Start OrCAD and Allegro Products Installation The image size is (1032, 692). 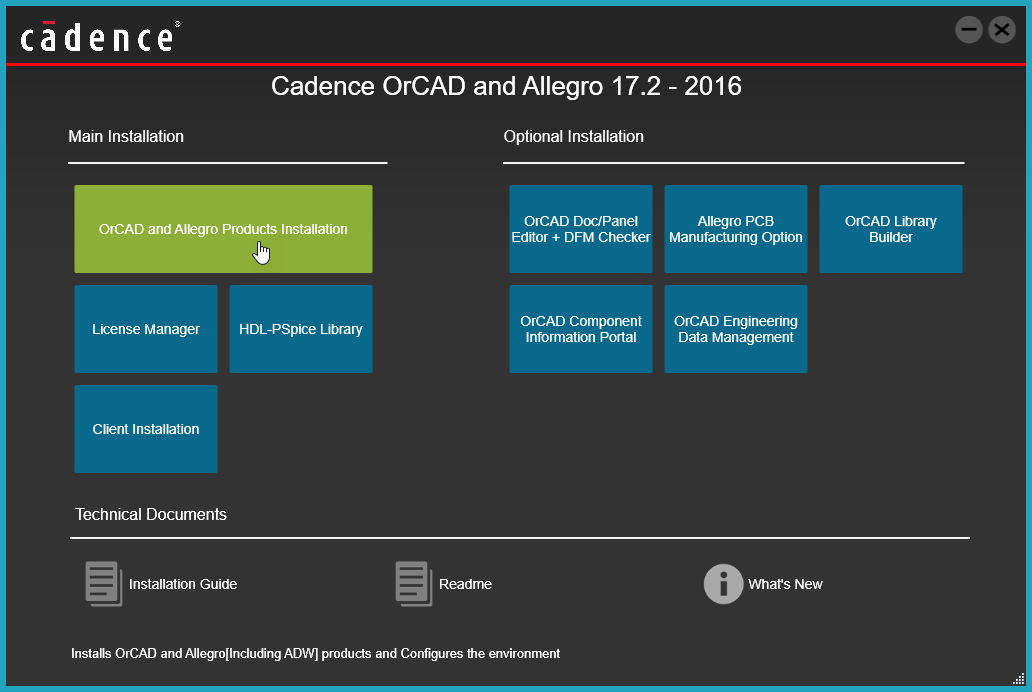223,229
